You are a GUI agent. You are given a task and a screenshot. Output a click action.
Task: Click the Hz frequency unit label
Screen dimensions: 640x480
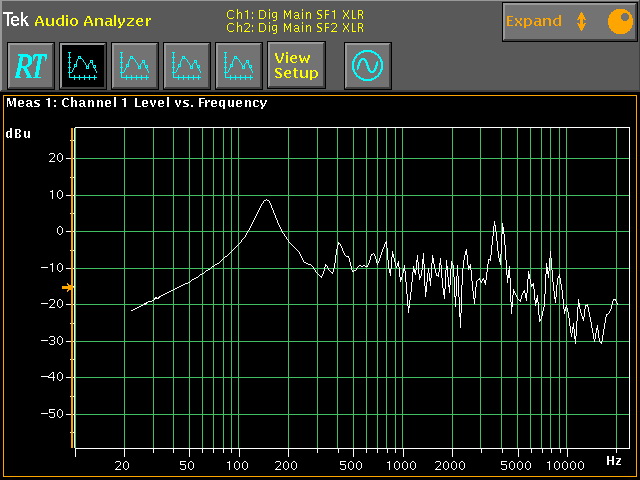coord(613,461)
